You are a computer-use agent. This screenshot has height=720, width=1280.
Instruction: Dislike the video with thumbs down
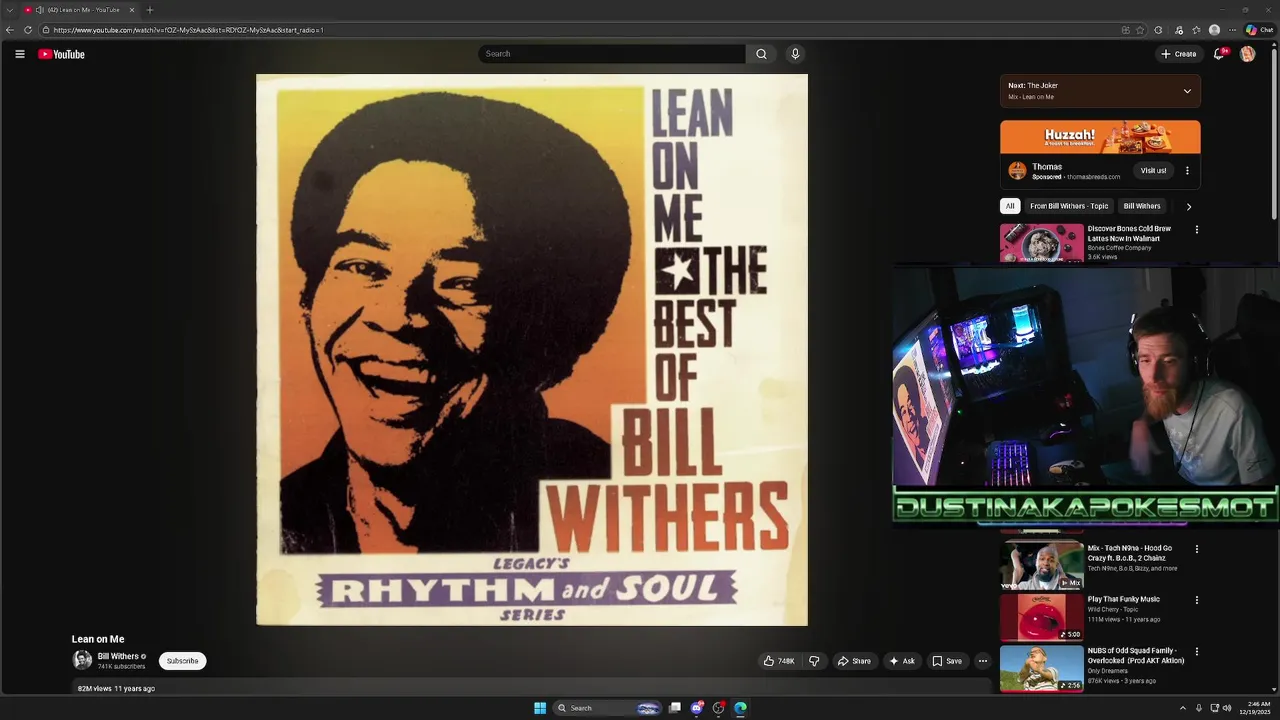[x=814, y=661]
